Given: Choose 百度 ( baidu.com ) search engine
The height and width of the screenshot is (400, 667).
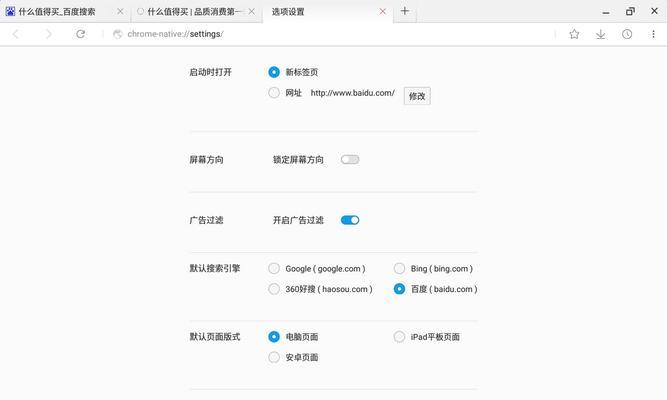Looking at the screenshot, I should [x=399, y=289].
